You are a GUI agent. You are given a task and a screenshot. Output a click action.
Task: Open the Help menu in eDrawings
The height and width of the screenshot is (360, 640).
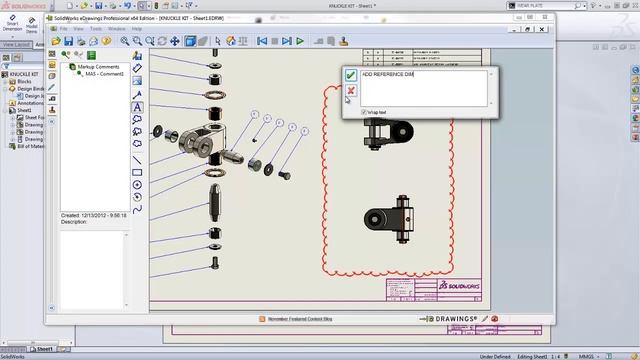[137, 29]
